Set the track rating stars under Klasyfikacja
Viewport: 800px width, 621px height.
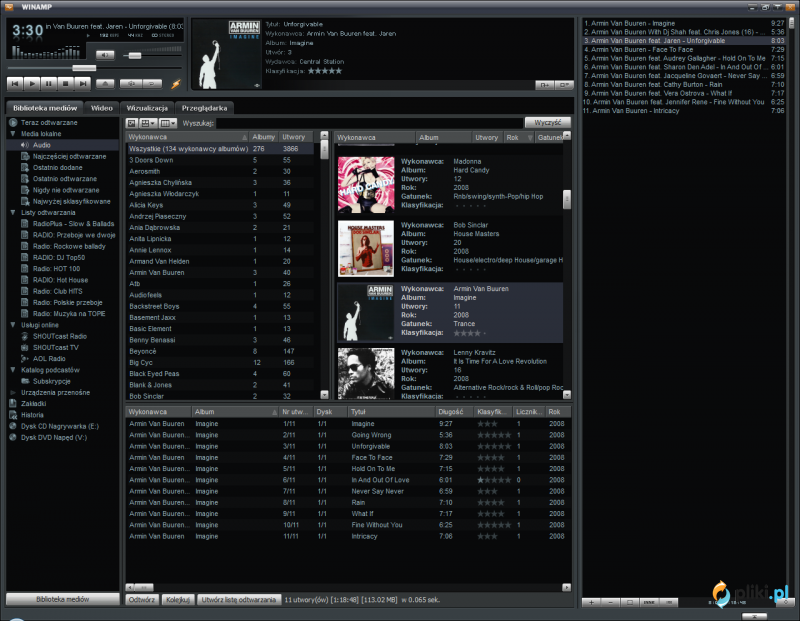click(x=325, y=71)
